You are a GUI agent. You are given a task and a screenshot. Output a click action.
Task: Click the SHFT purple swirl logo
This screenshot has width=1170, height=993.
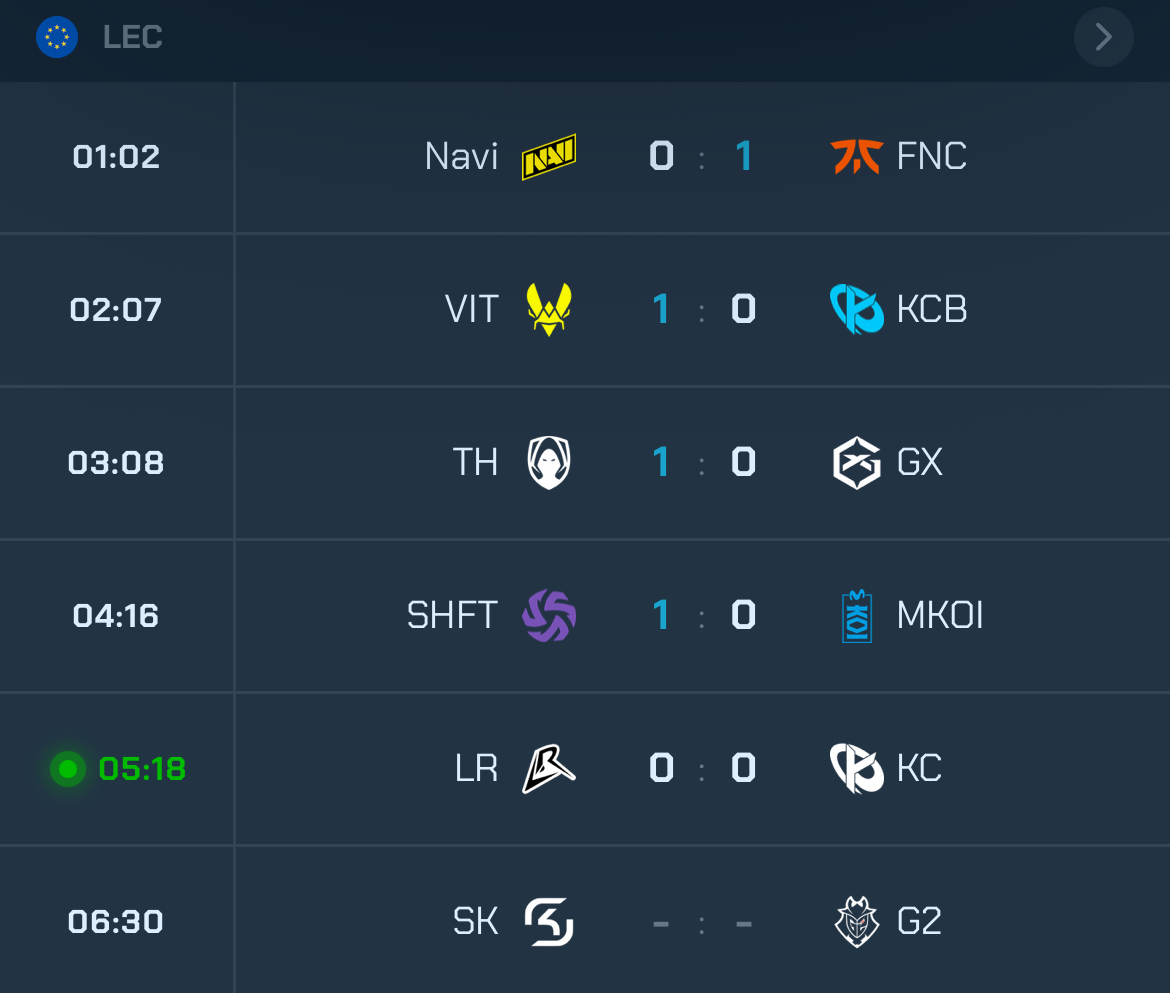pos(549,615)
